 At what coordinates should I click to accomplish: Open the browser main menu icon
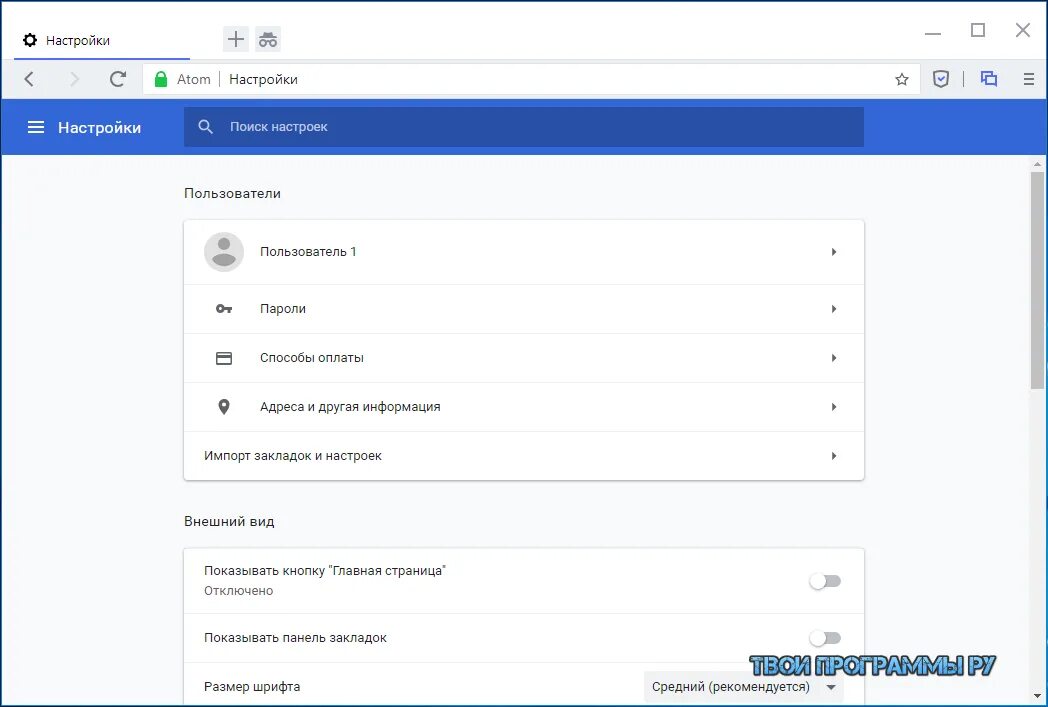point(1029,79)
